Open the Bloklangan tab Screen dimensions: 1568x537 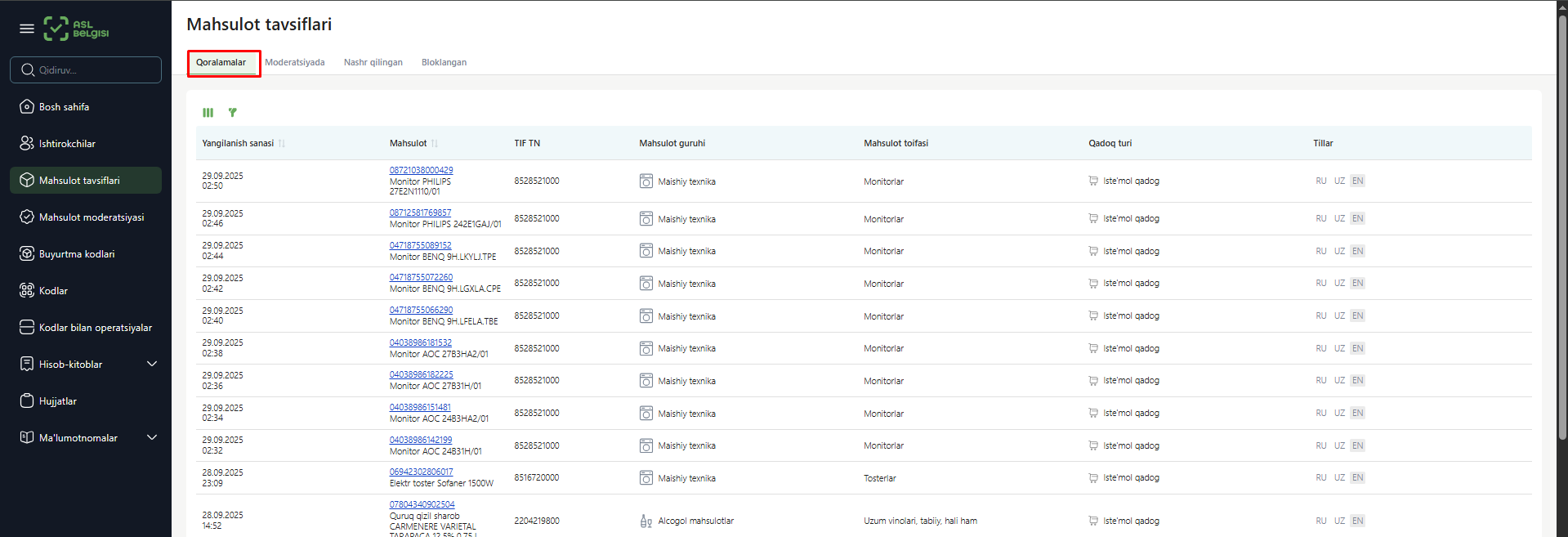coord(444,63)
